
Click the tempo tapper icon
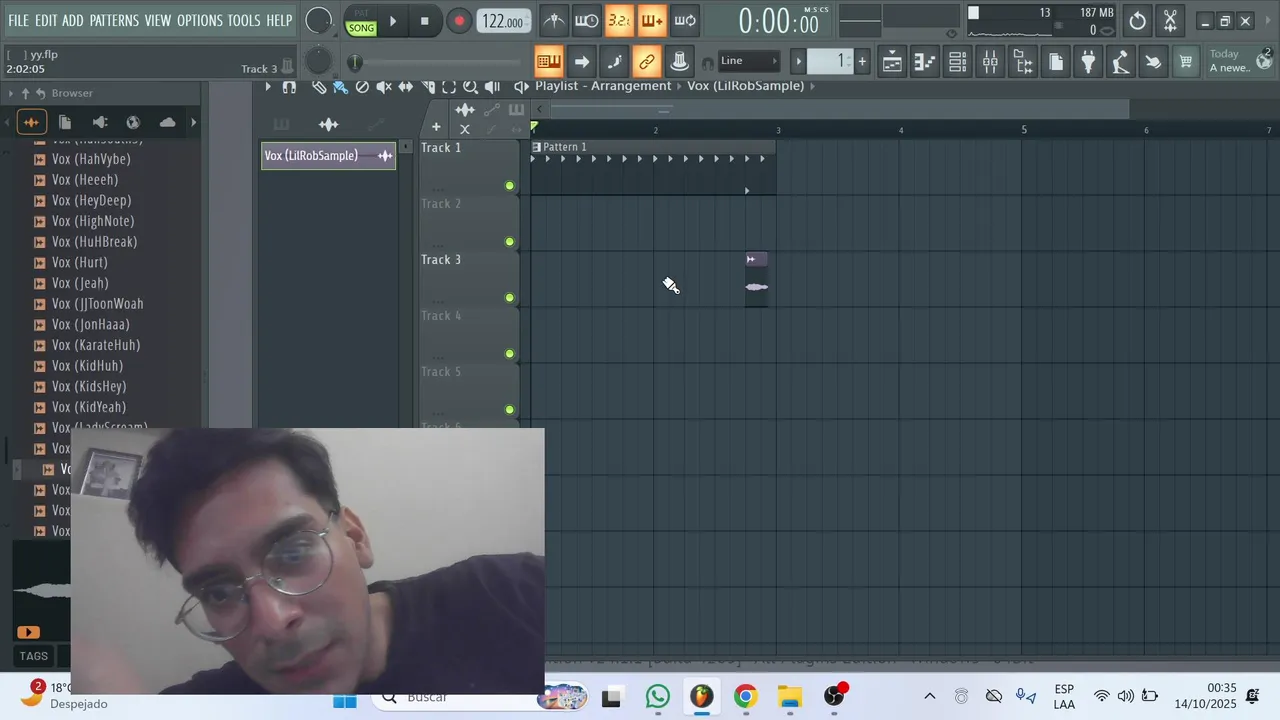click(x=1121, y=62)
